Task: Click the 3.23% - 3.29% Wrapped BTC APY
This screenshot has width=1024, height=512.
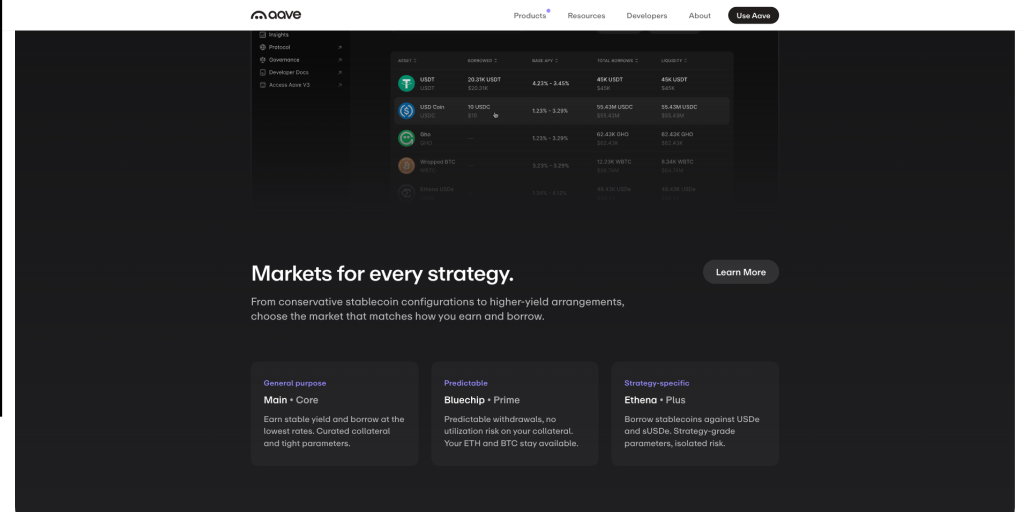Action: (x=550, y=166)
